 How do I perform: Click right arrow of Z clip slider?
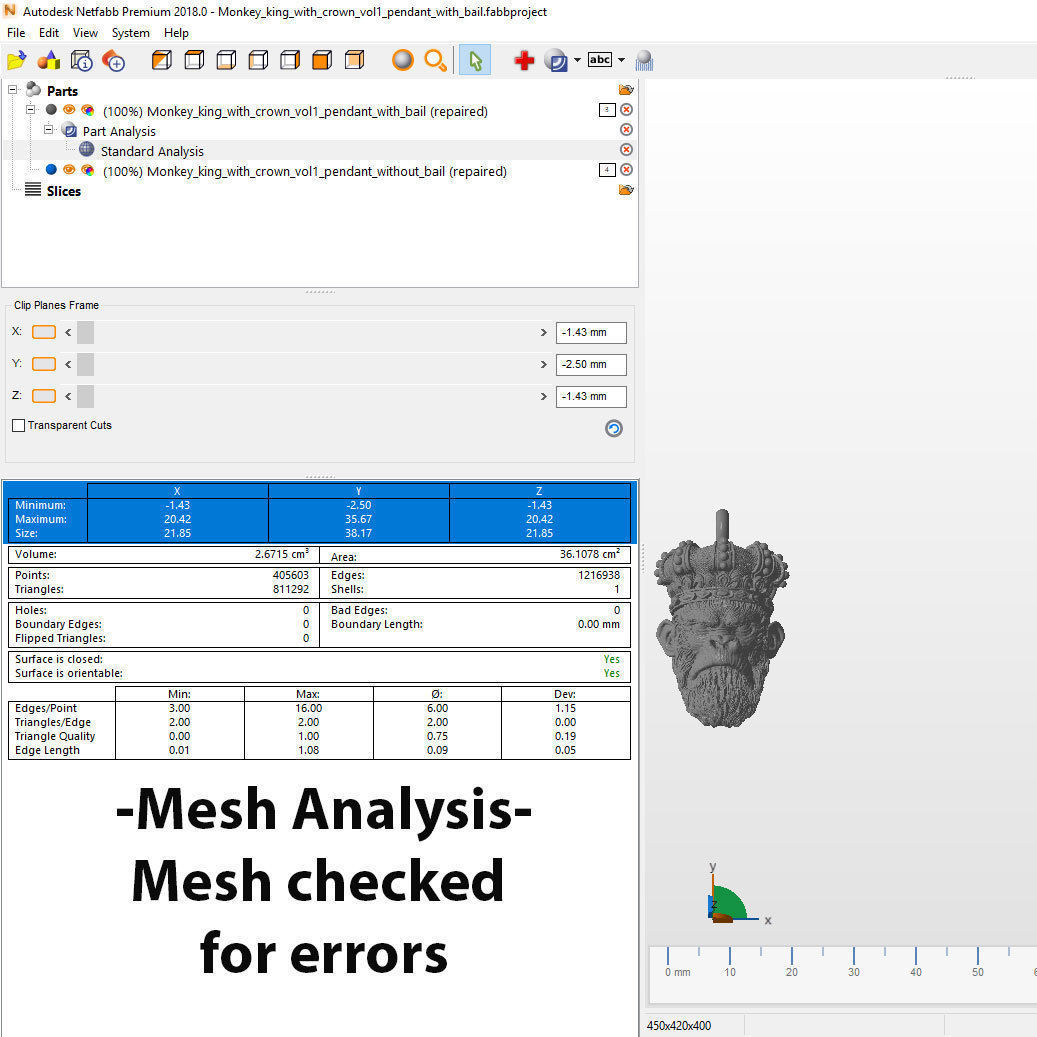click(x=544, y=396)
